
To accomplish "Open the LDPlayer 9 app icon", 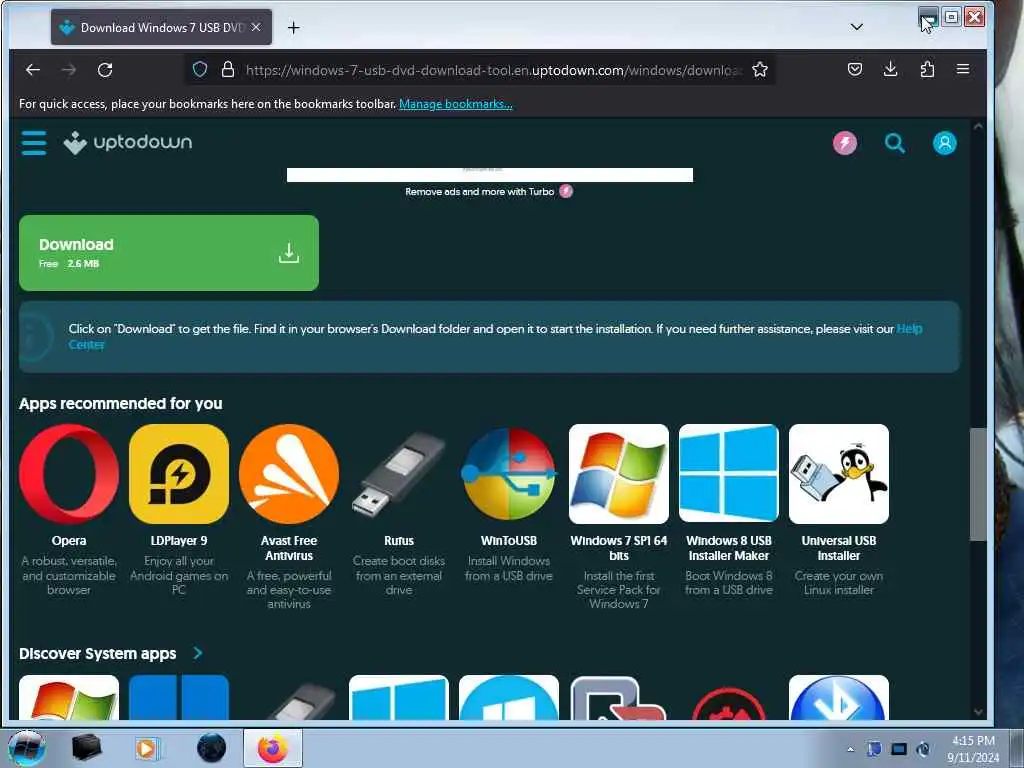I will 179,474.
